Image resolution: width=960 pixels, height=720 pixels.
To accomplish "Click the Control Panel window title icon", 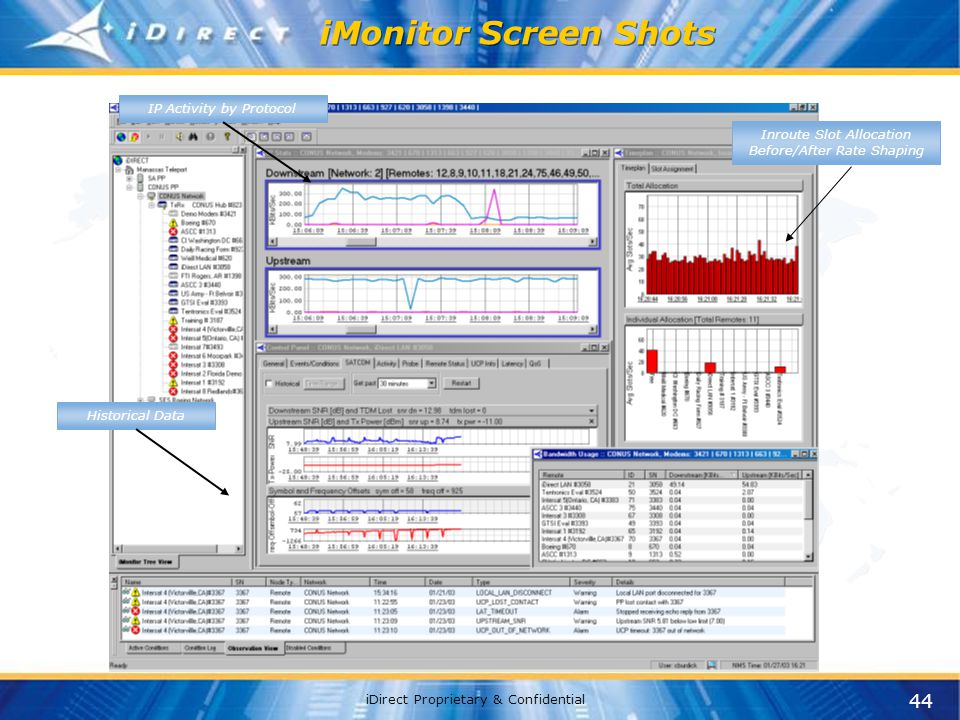I will (261, 348).
